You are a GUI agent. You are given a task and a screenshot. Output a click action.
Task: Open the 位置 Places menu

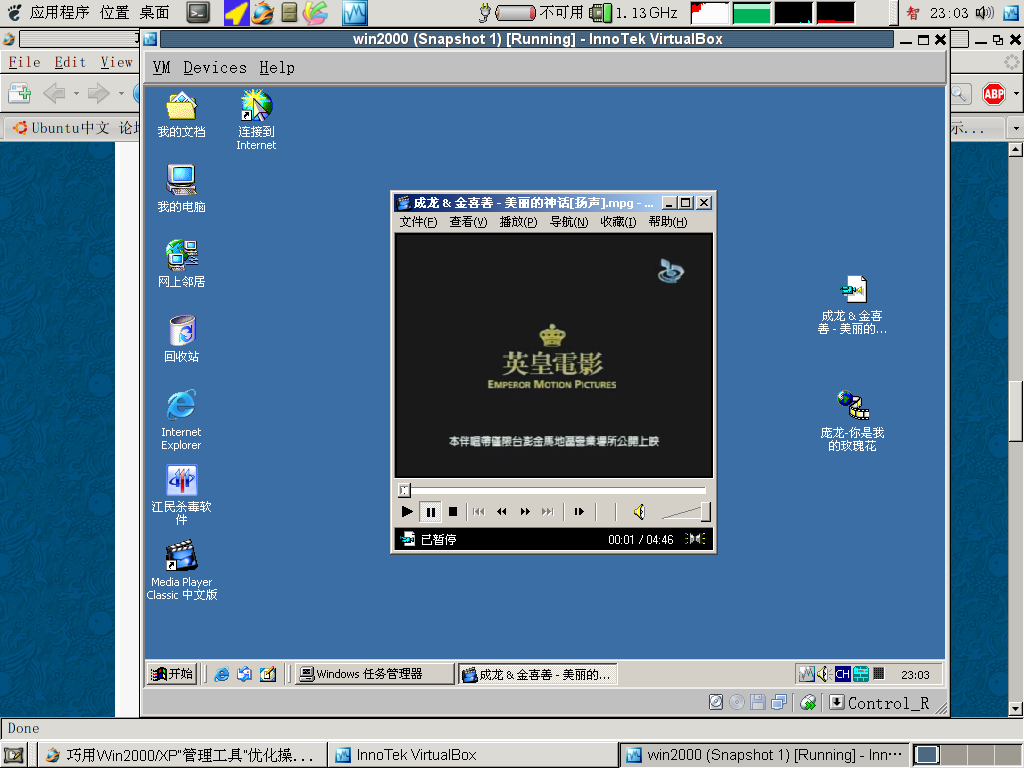tap(114, 12)
